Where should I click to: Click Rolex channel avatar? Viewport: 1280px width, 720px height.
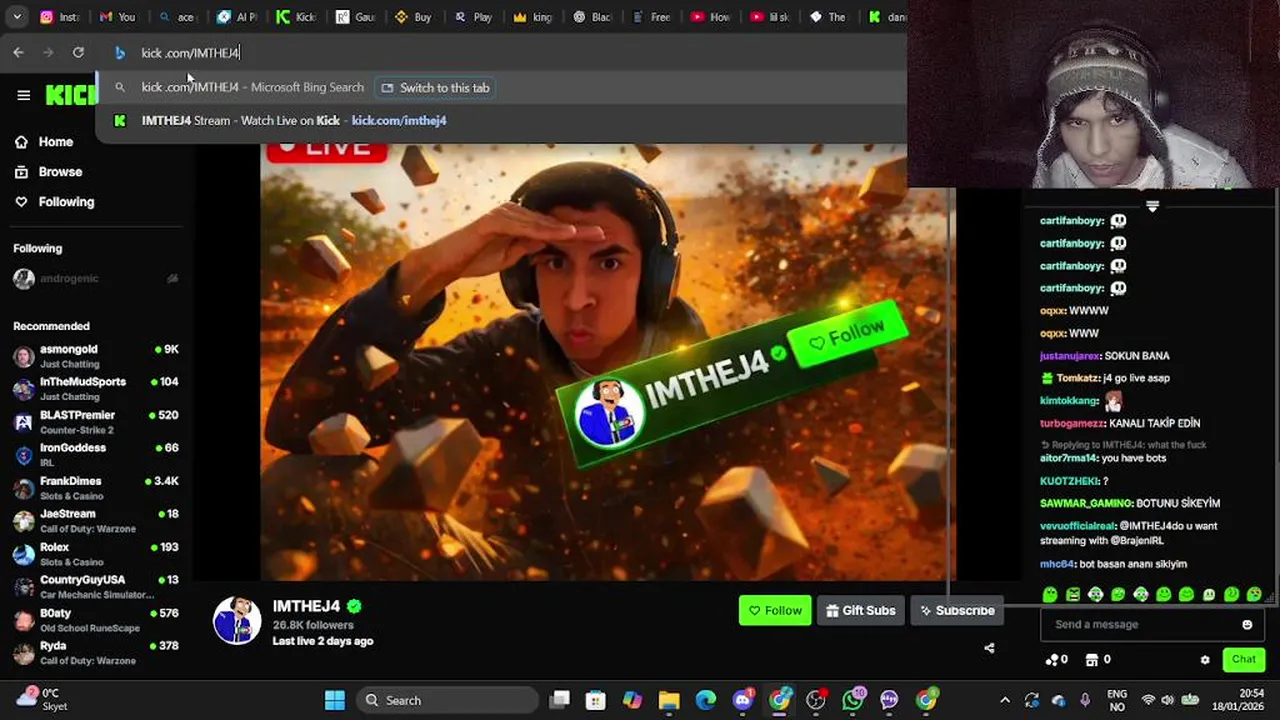tap(24, 554)
